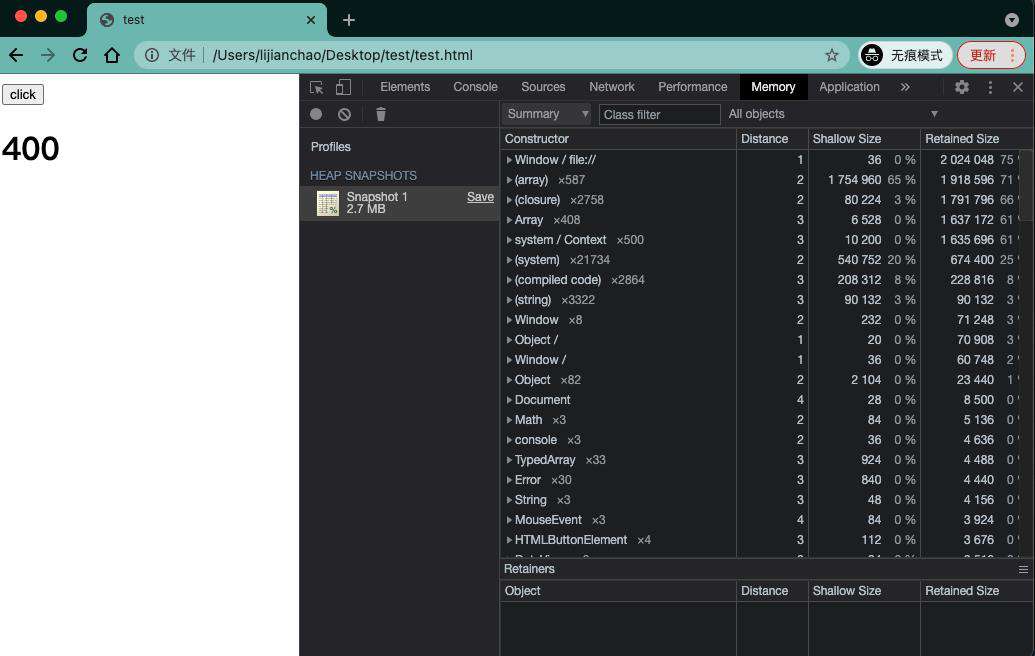Go back with the browser back arrow
The height and width of the screenshot is (656, 1035).
16,55
